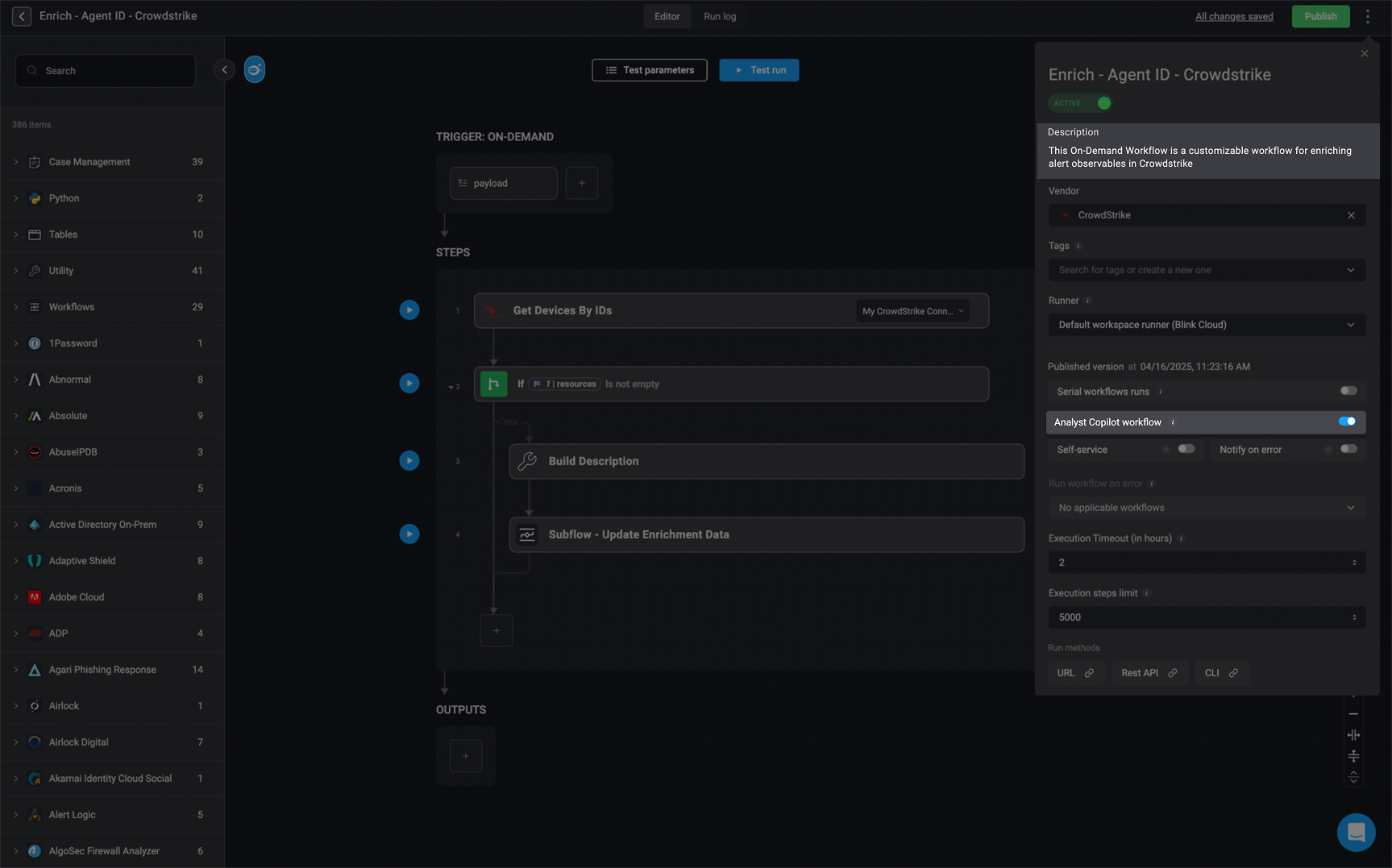The image size is (1392, 868).
Task: Close the workflow settings panel
Action: click(1365, 53)
